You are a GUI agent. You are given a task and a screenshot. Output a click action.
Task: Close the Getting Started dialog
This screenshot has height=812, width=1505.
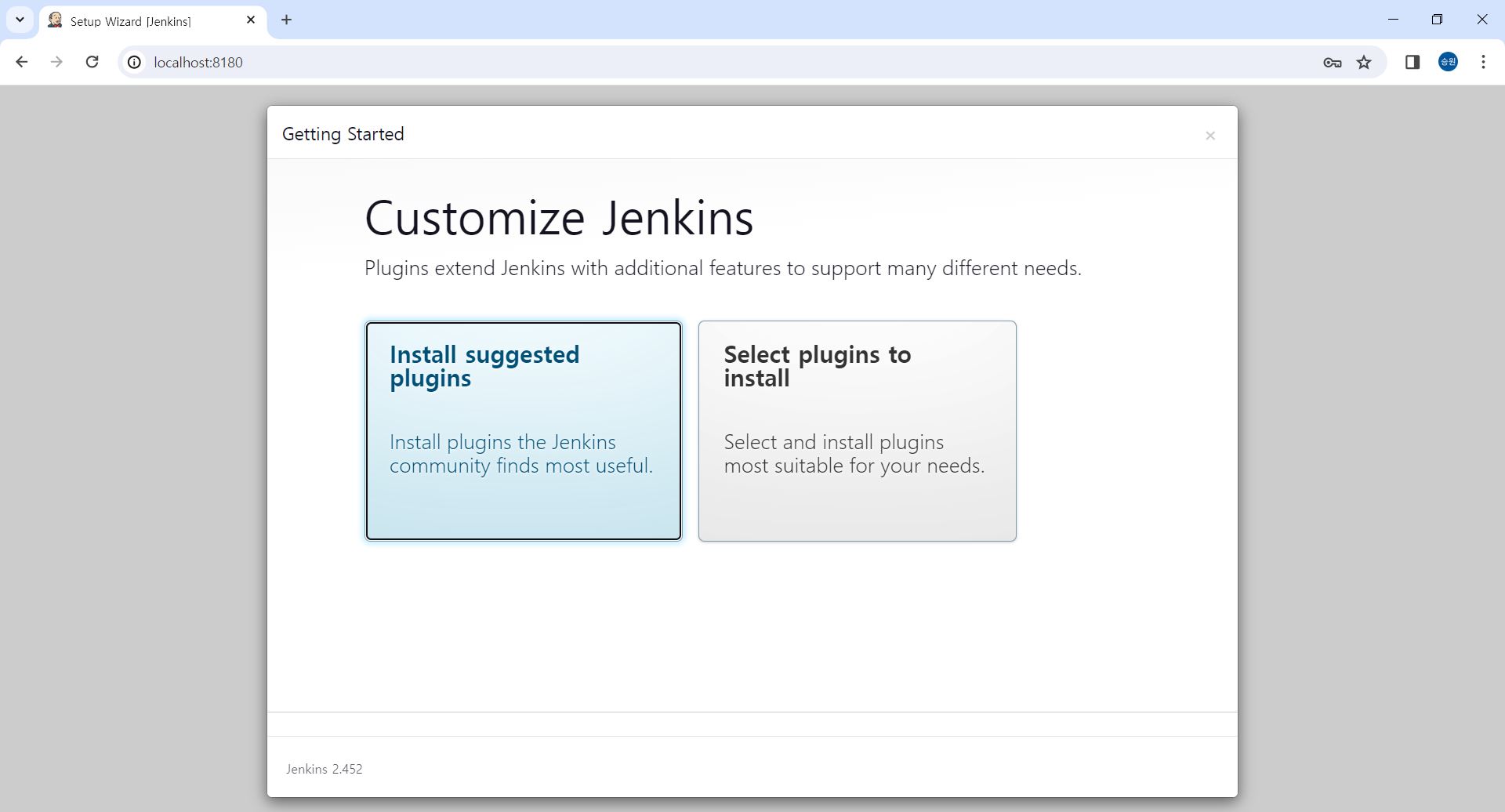coord(1209,136)
